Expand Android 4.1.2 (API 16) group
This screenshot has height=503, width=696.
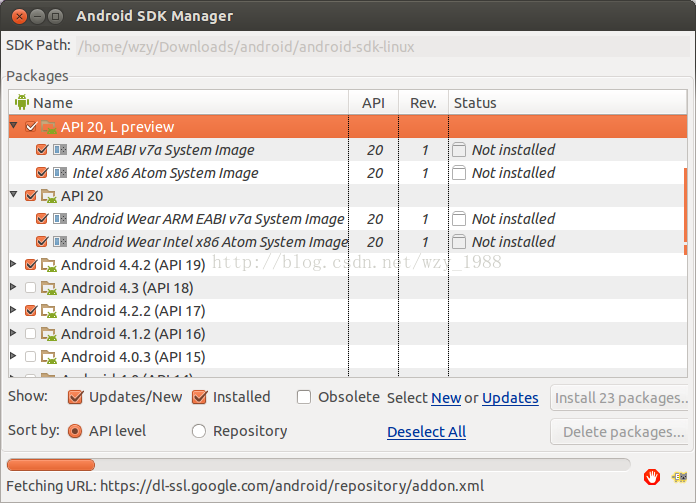(x=13, y=333)
